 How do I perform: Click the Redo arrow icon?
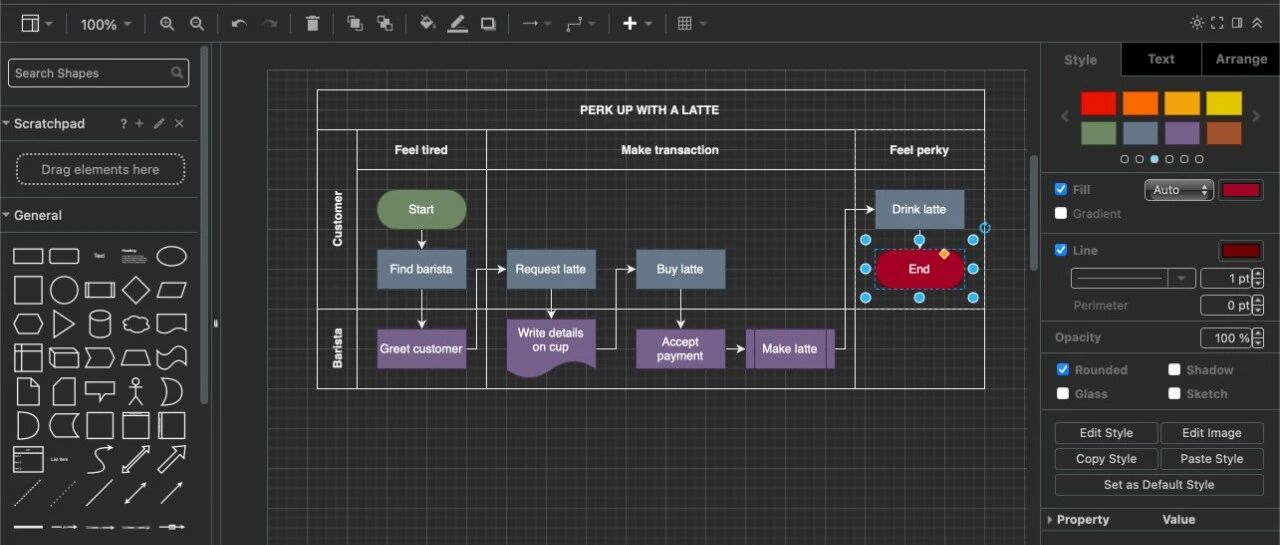269,23
